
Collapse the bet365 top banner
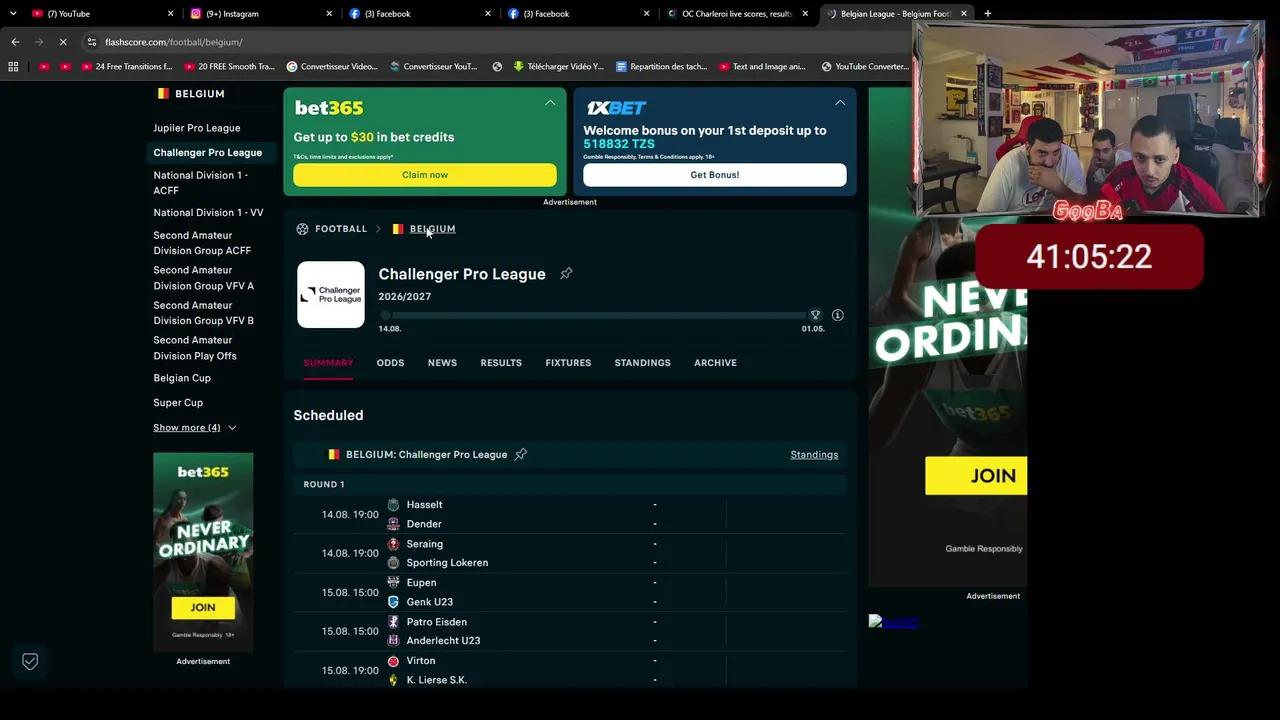coord(550,103)
